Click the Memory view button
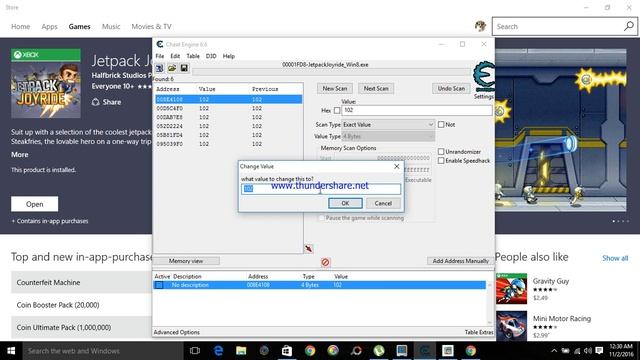640x360 pixels. pyautogui.click(x=186, y=261)
